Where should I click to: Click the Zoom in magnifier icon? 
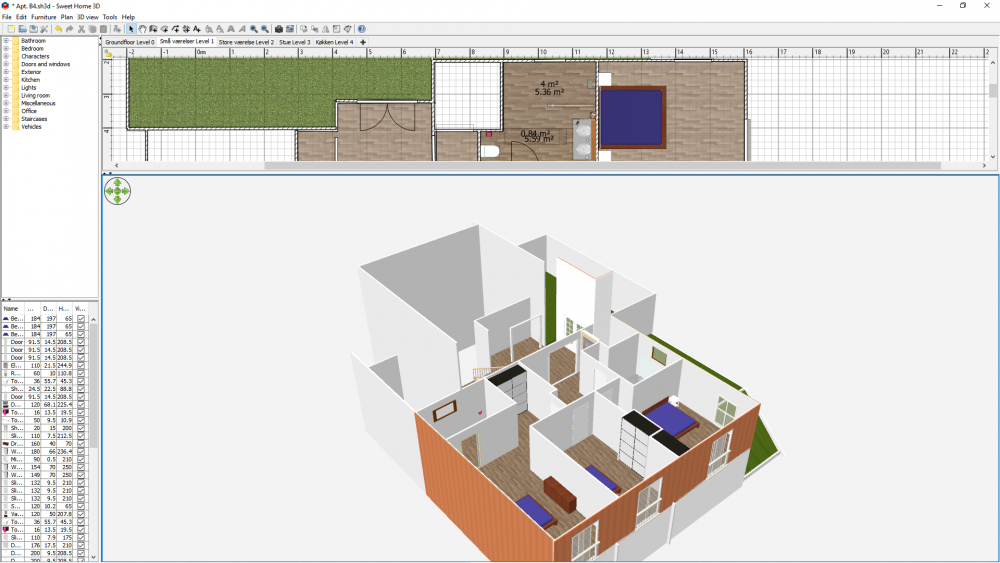[x=254, y=29]
